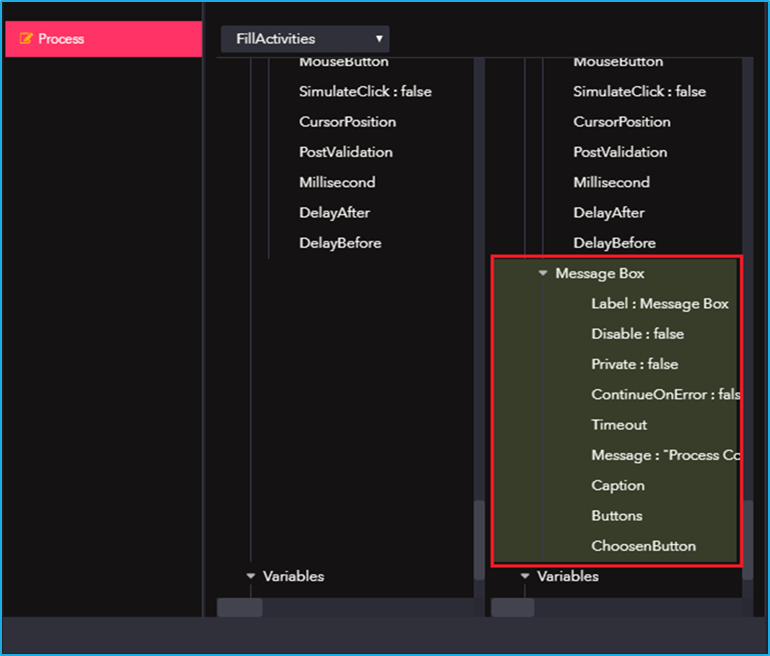Collapse the Message Box node

[543, 273]
